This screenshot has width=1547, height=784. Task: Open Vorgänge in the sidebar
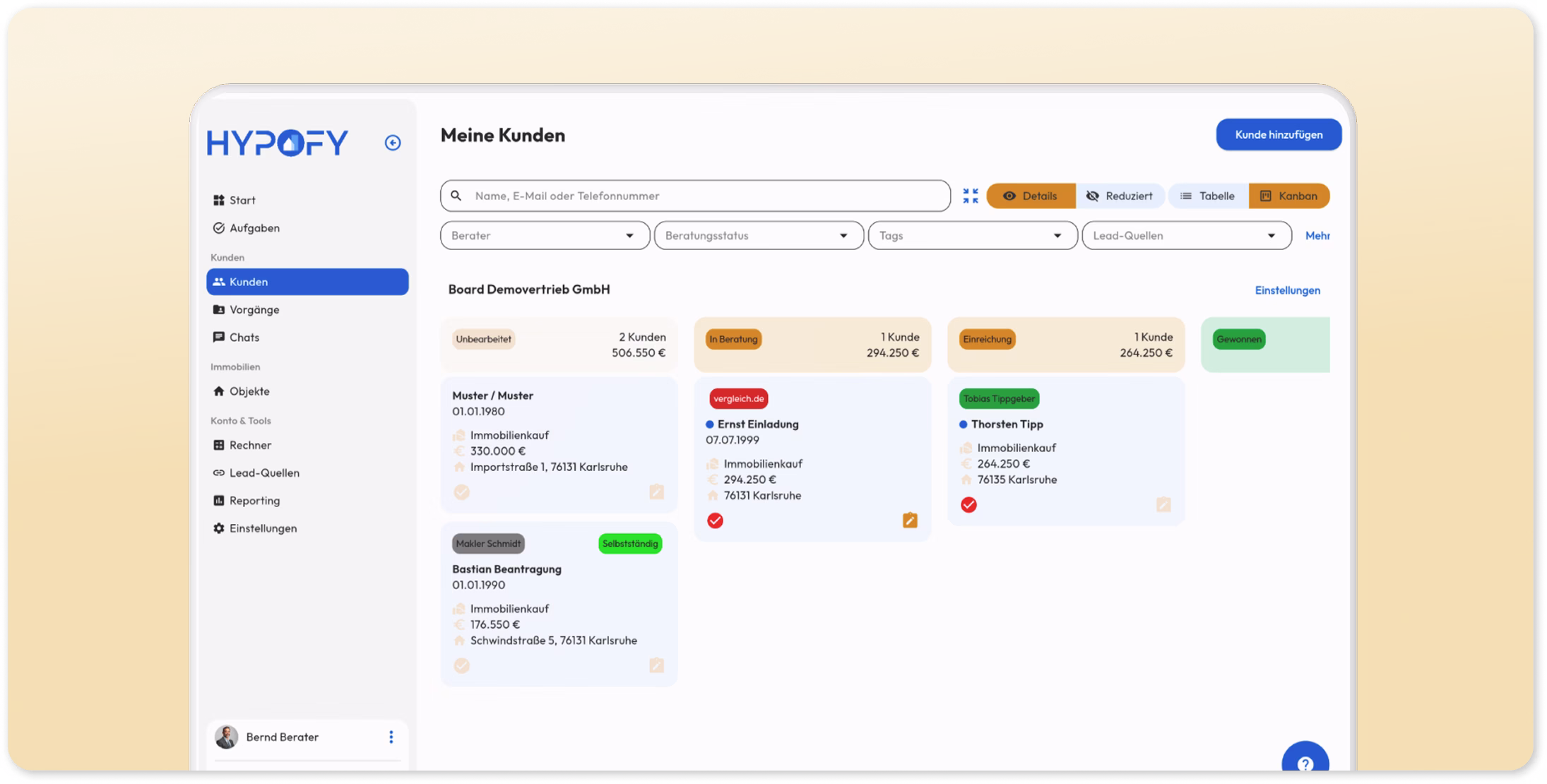pyautogui.click(x=307, y=310)
